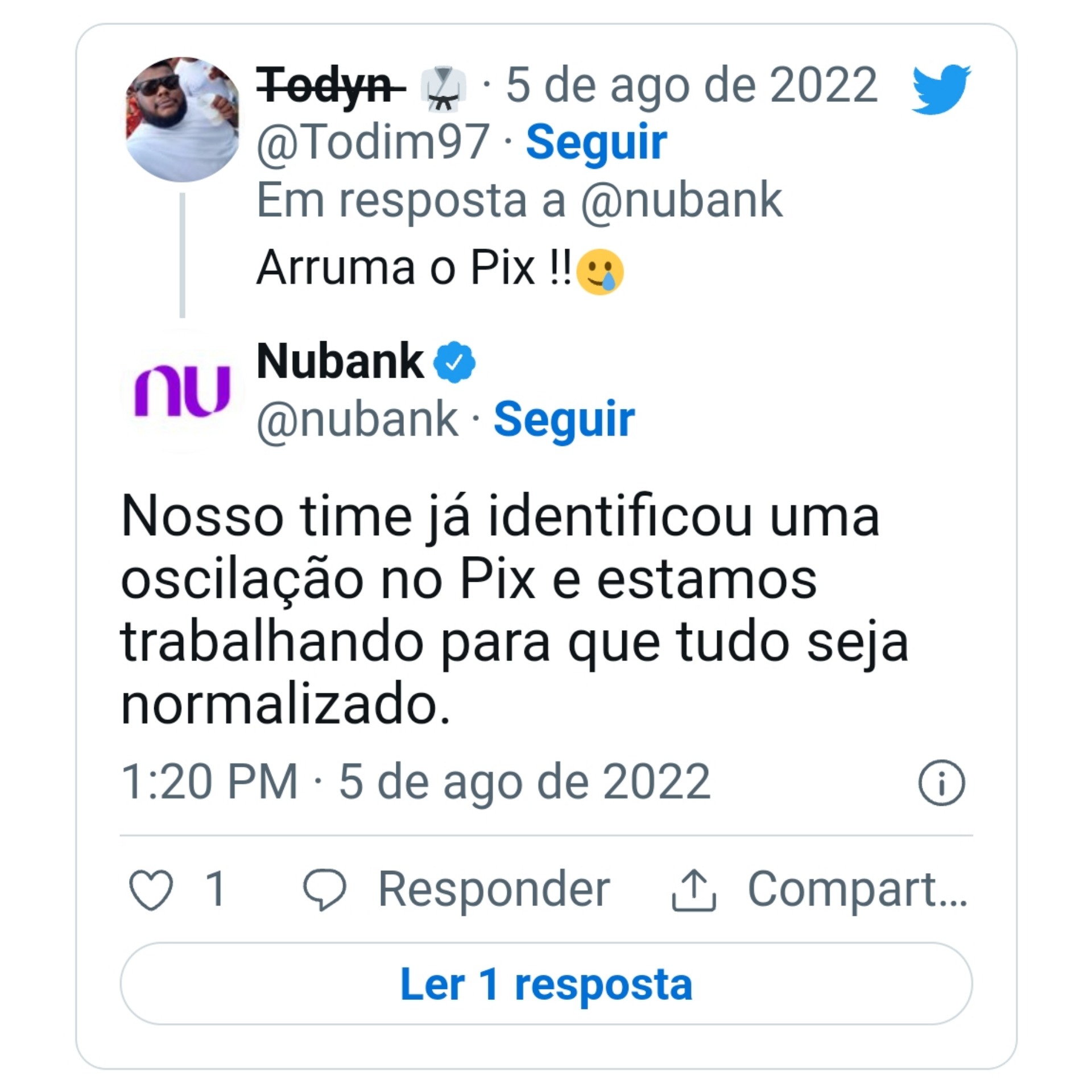Like the Nubank tweet with heart icon

(151, 890)
